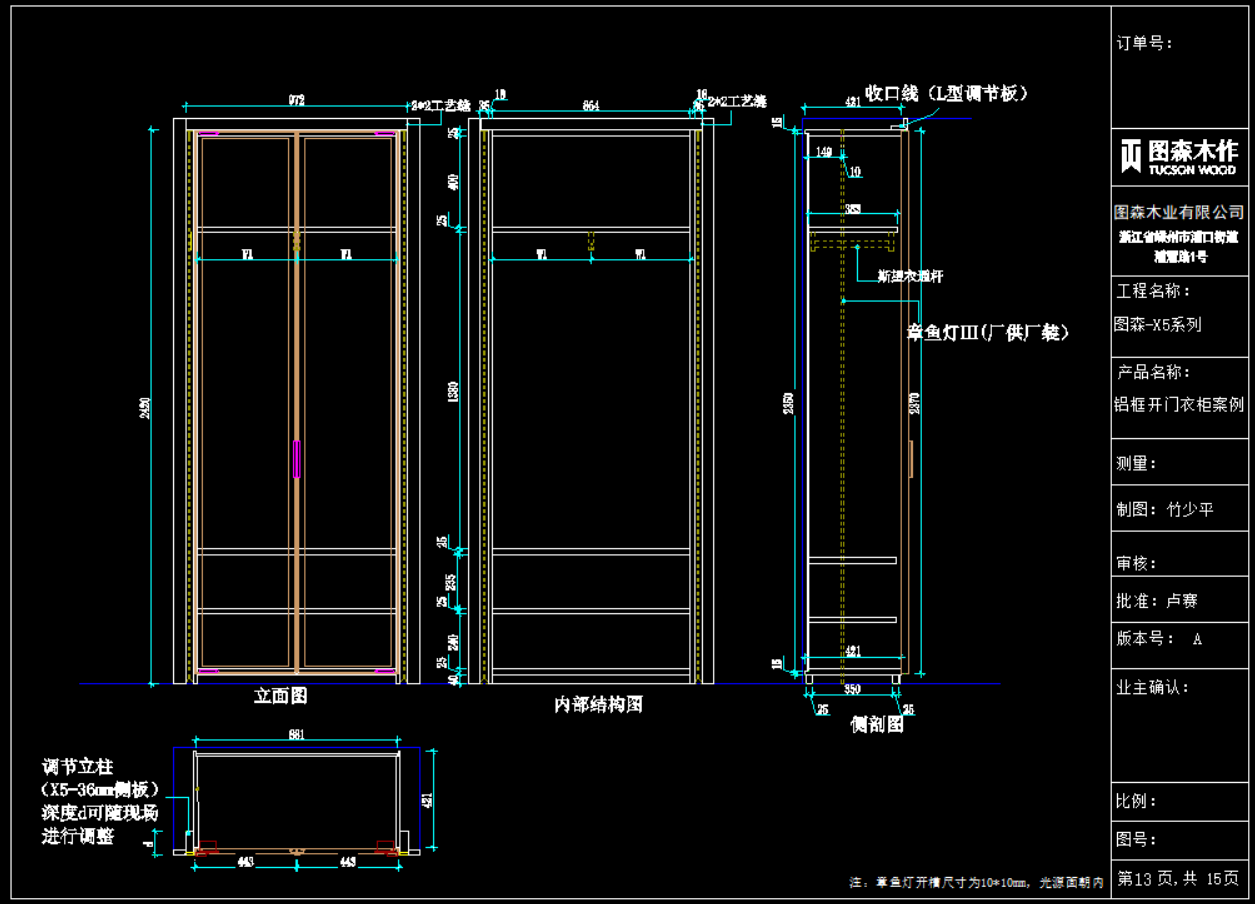This screenshot has width=1255, height=904.
Task: Click the 业主确认 owner confirmation field
Action: 1152,688
